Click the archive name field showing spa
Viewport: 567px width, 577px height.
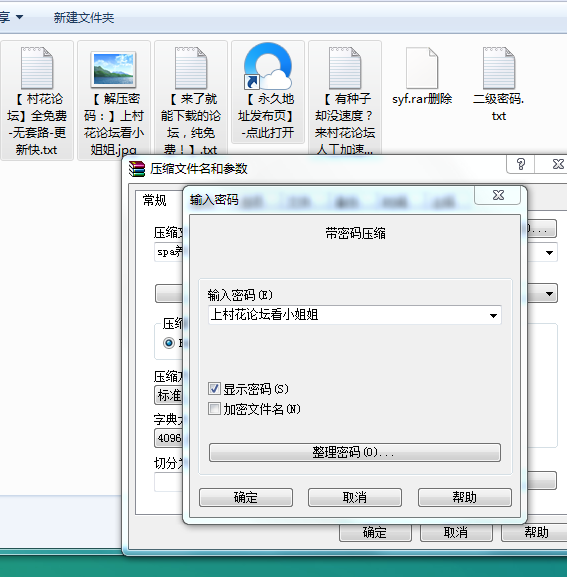169,252
